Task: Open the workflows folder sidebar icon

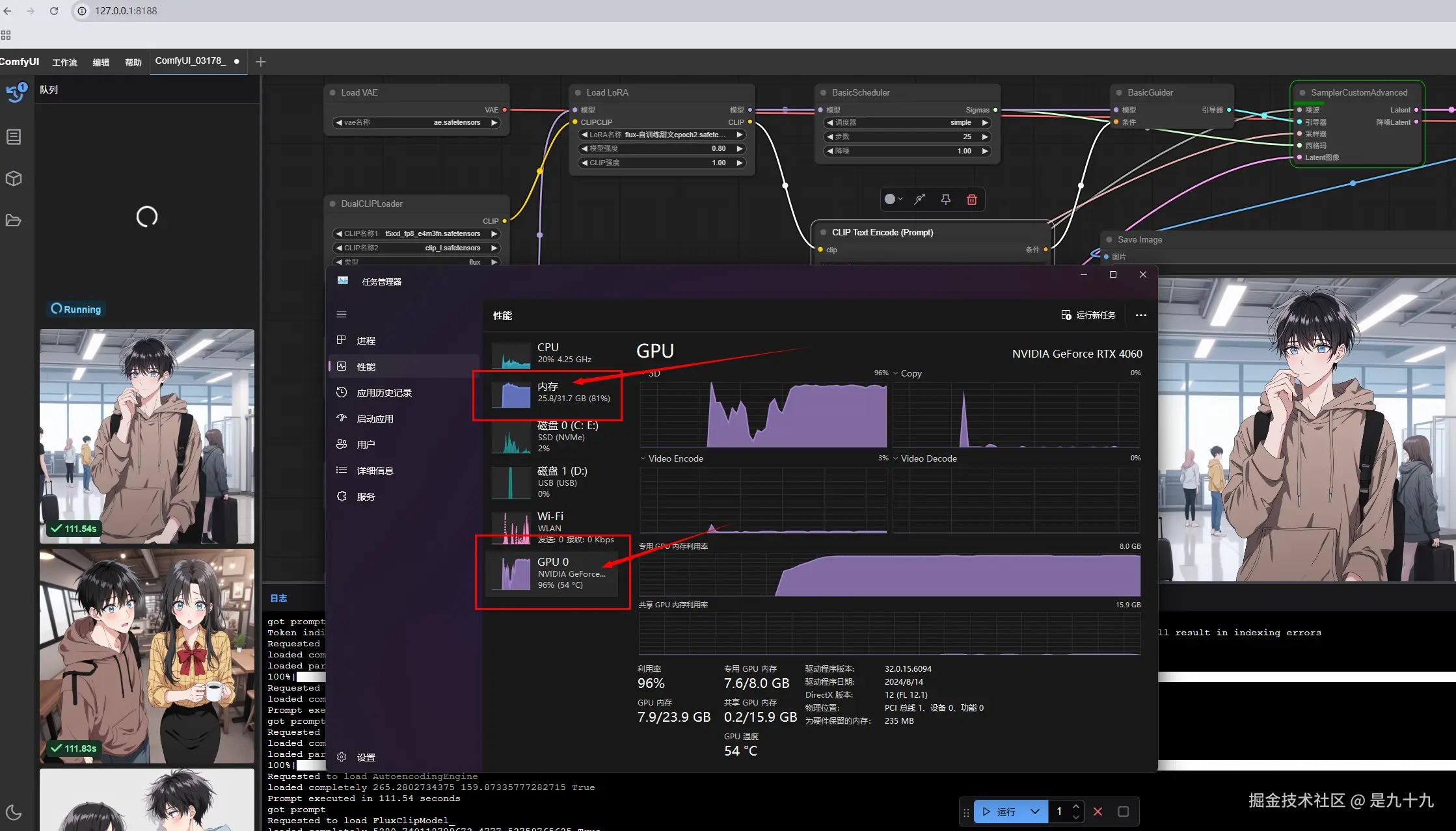Action: point(14,220)
